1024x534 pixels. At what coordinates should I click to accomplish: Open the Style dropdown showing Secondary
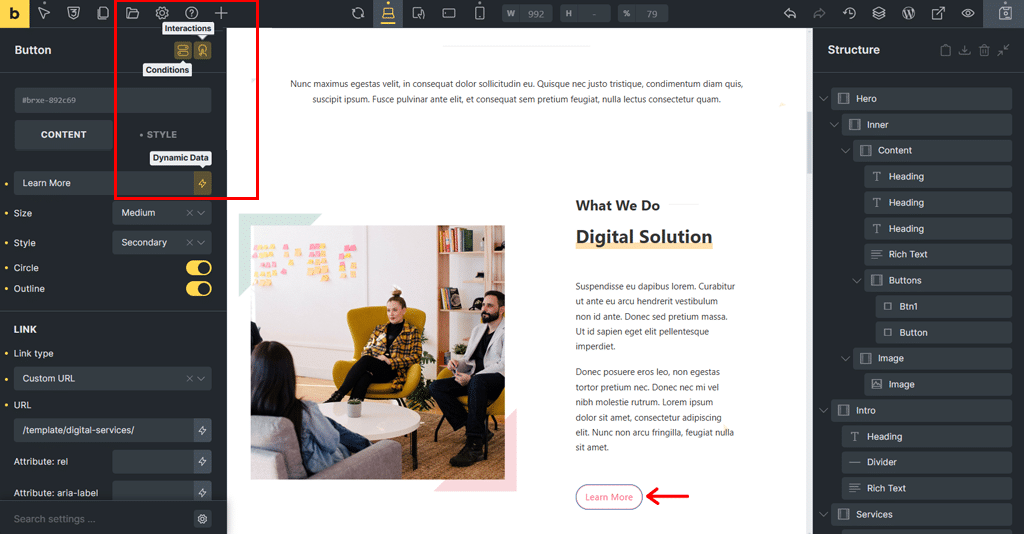tap(162, 243)
